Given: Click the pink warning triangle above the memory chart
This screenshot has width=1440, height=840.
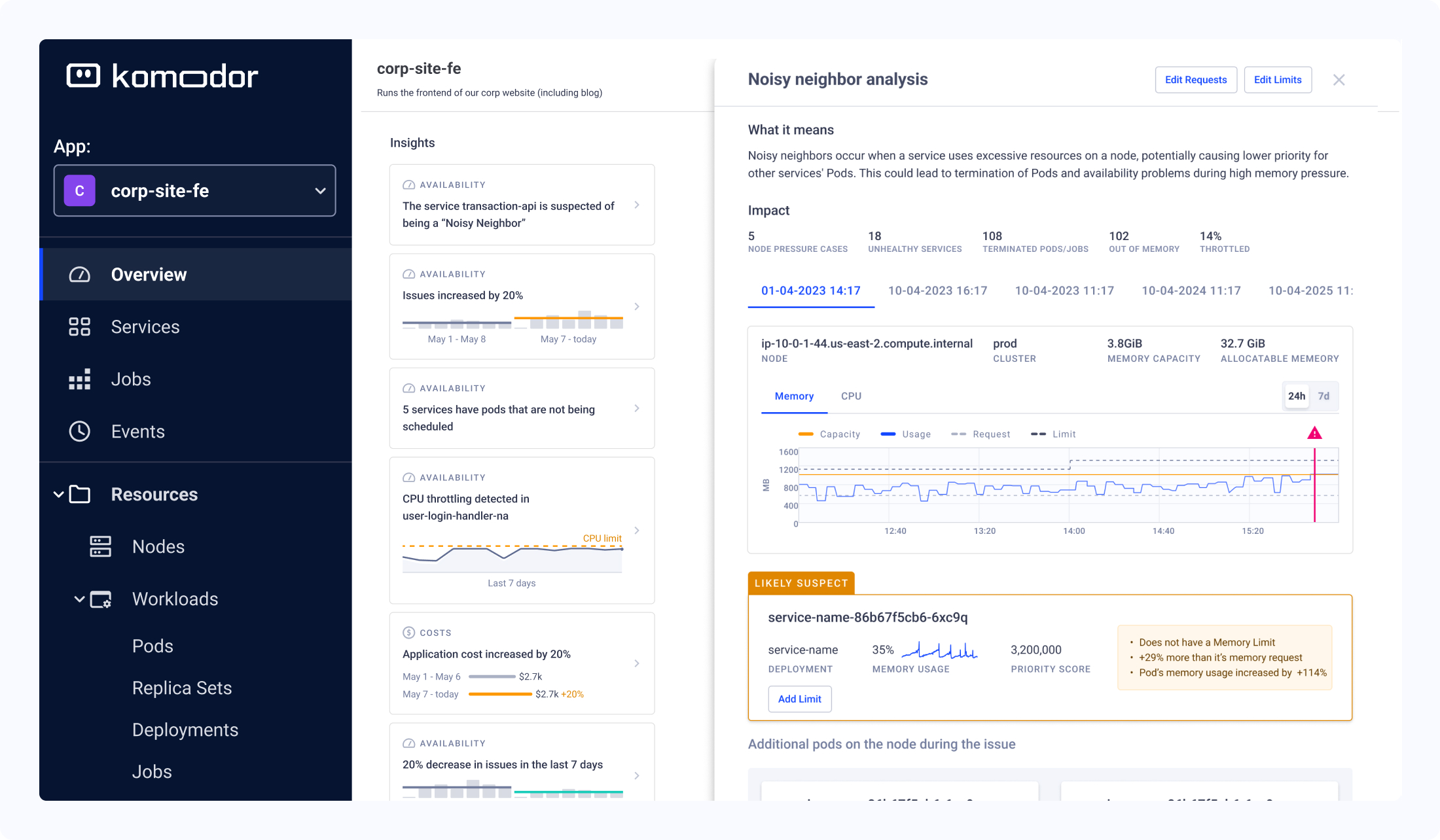Looking at the screenshot, I should 1314,433.
